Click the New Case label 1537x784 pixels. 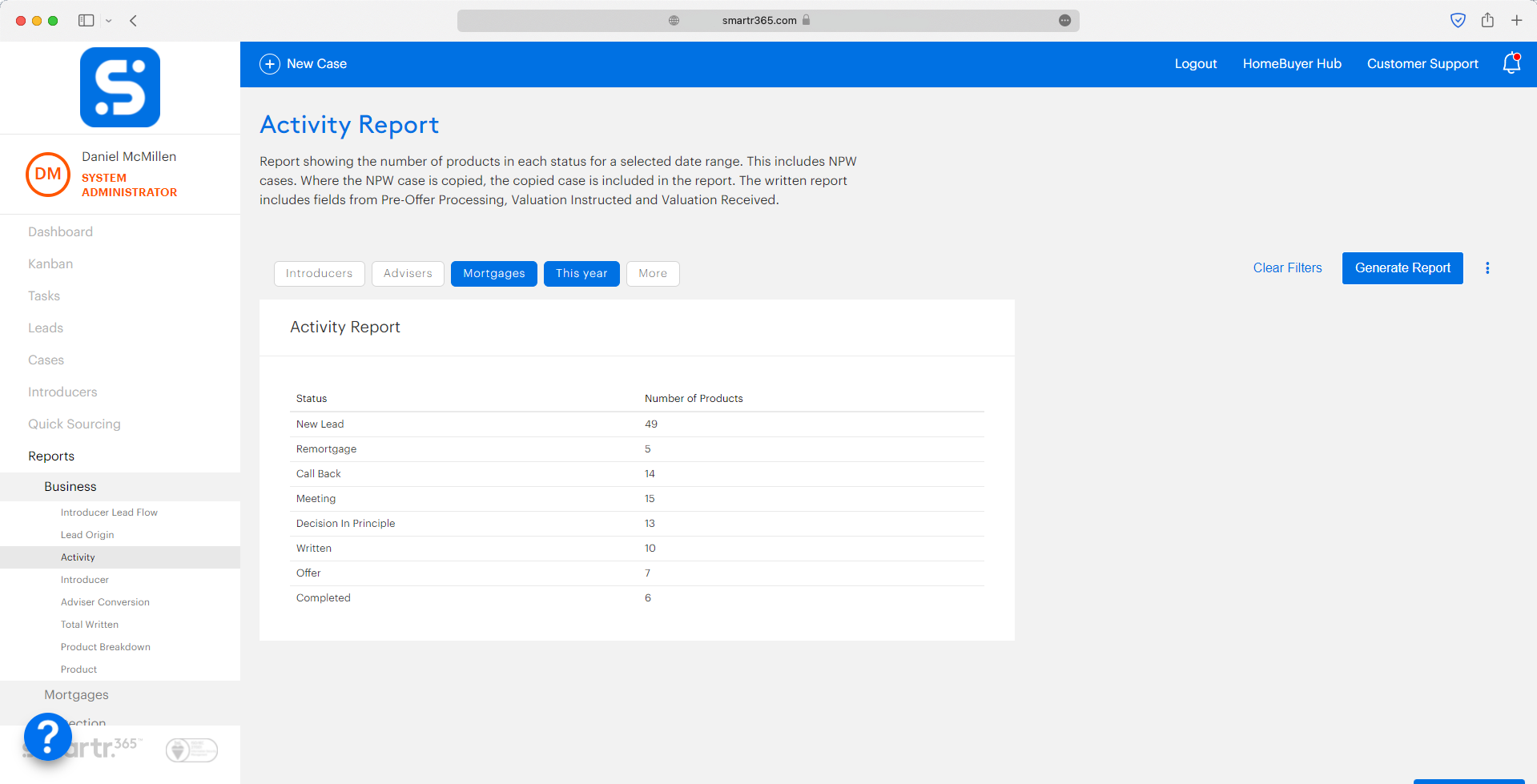316,64
